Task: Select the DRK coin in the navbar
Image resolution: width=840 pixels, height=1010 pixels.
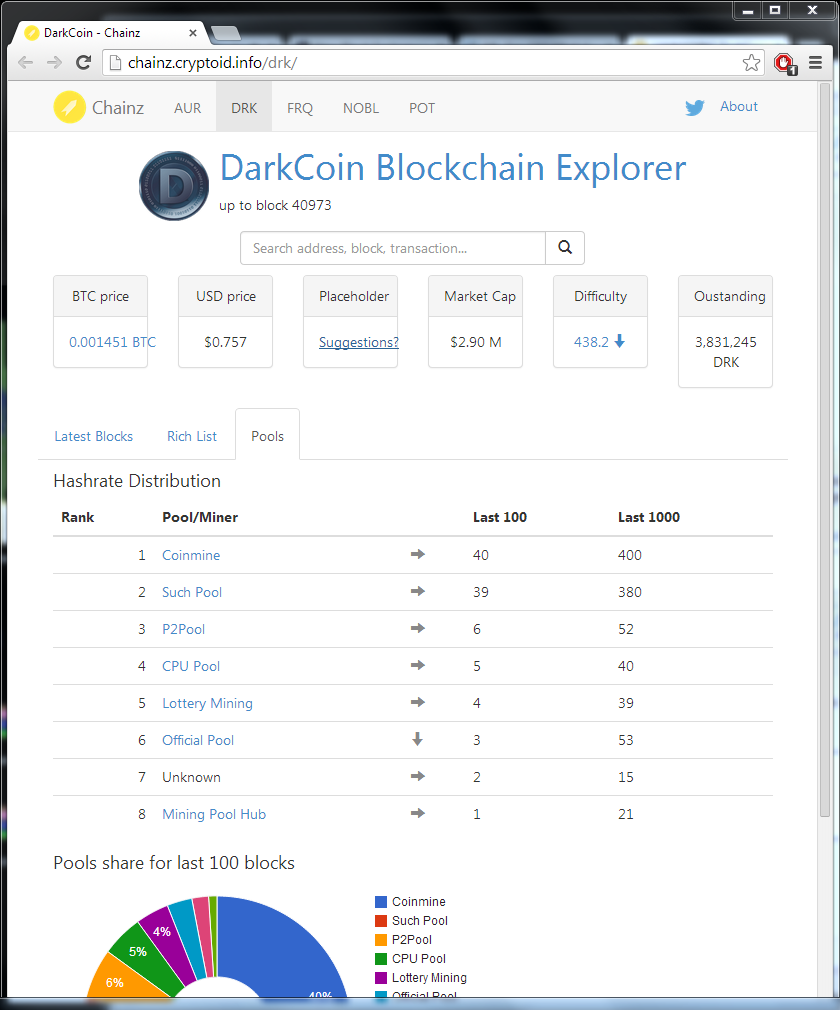Action: click(x=244, y=108)
